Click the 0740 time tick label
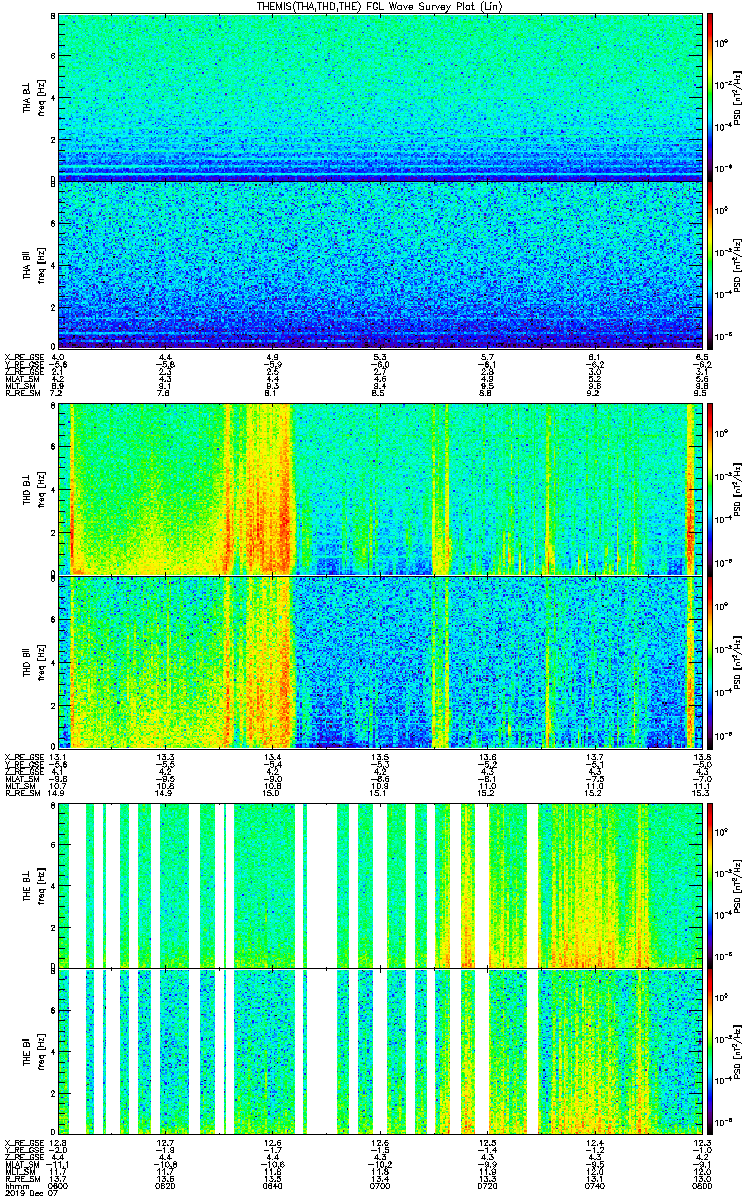 pos(596,1185)
